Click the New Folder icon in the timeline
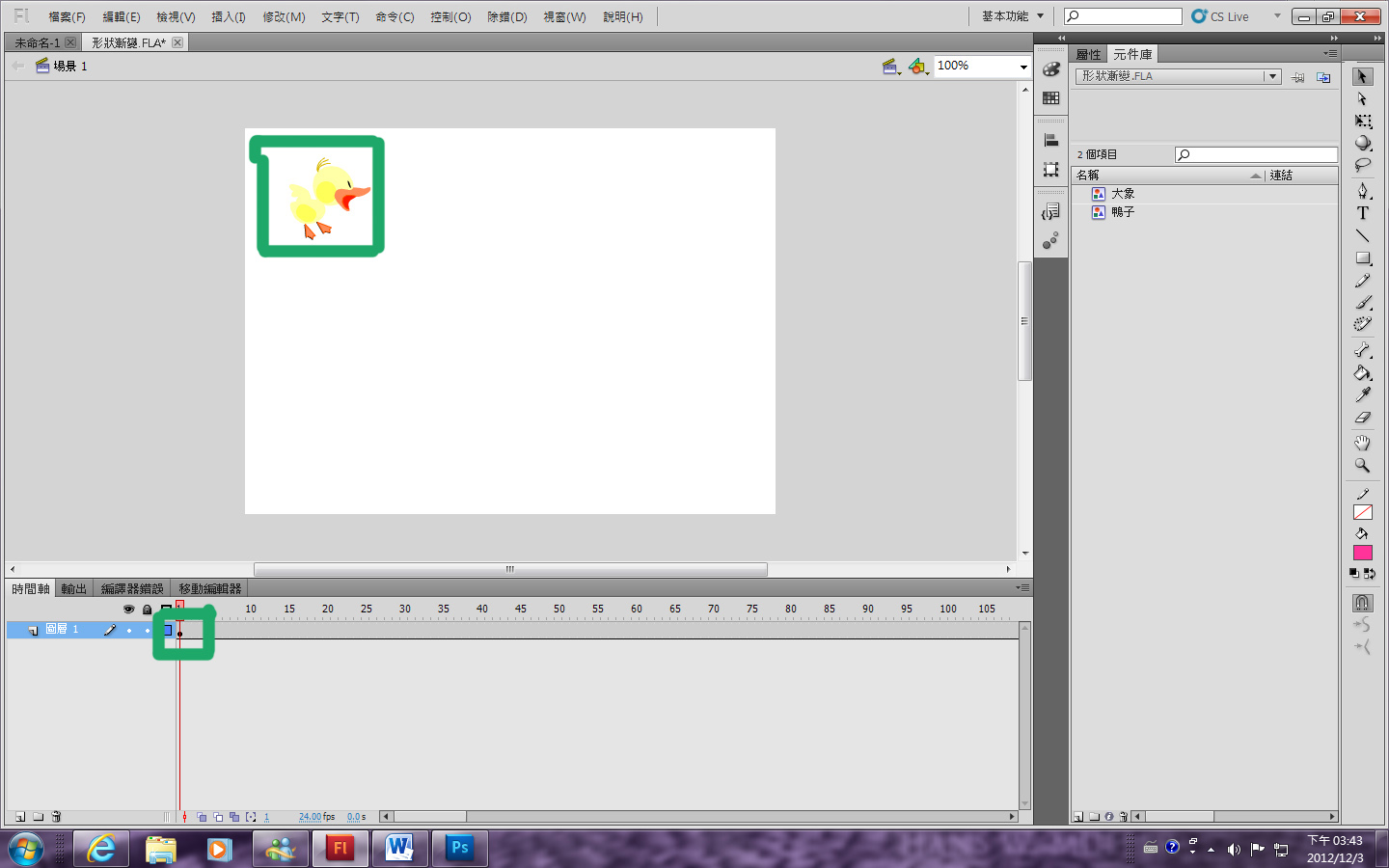Viewport: 1389px width, 868px height. tap(38, 817)
